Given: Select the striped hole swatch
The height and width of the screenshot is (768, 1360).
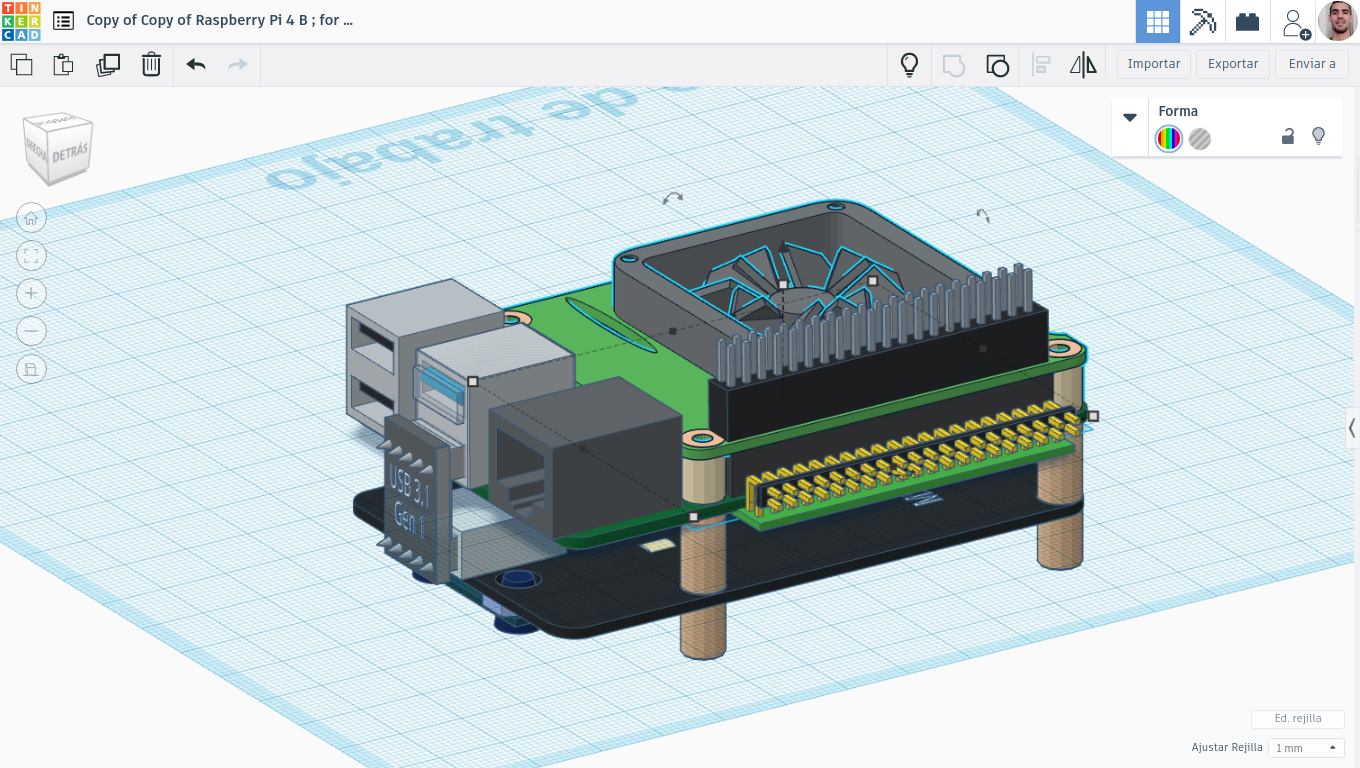Looking at the screenshot, I should (1200, 139).
